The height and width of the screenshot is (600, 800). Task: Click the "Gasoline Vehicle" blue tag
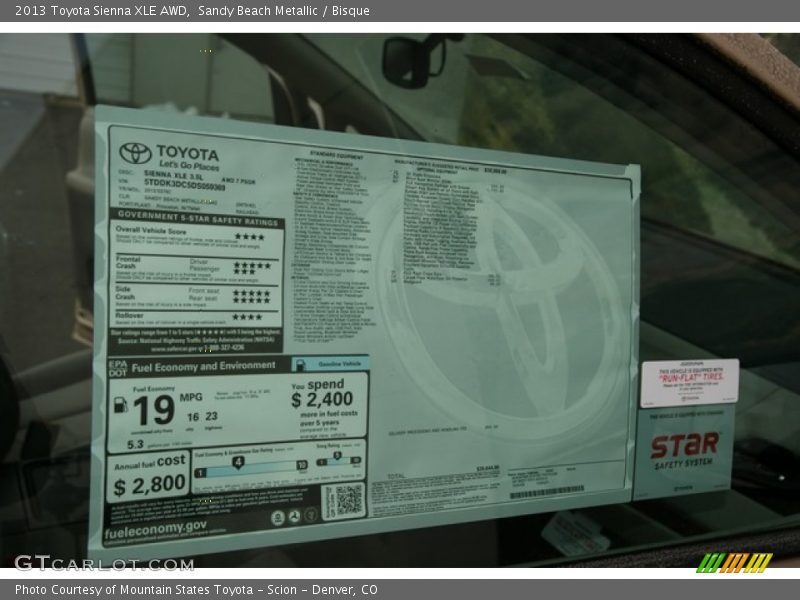330,364
